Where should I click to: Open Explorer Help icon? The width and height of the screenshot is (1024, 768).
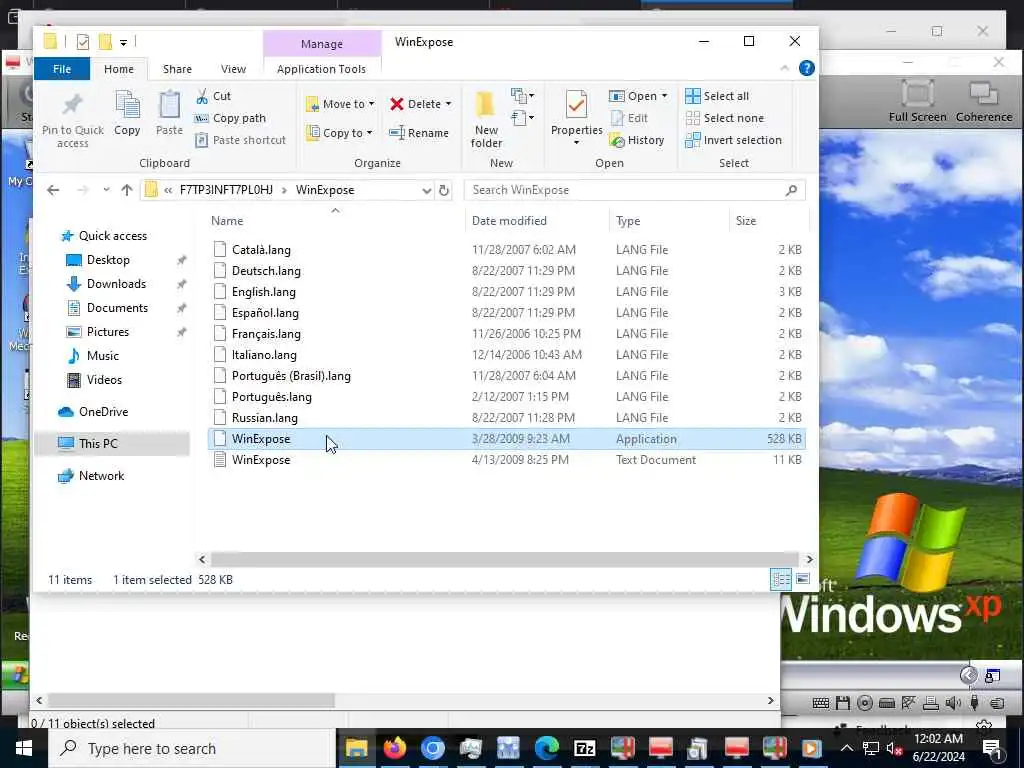807,68
